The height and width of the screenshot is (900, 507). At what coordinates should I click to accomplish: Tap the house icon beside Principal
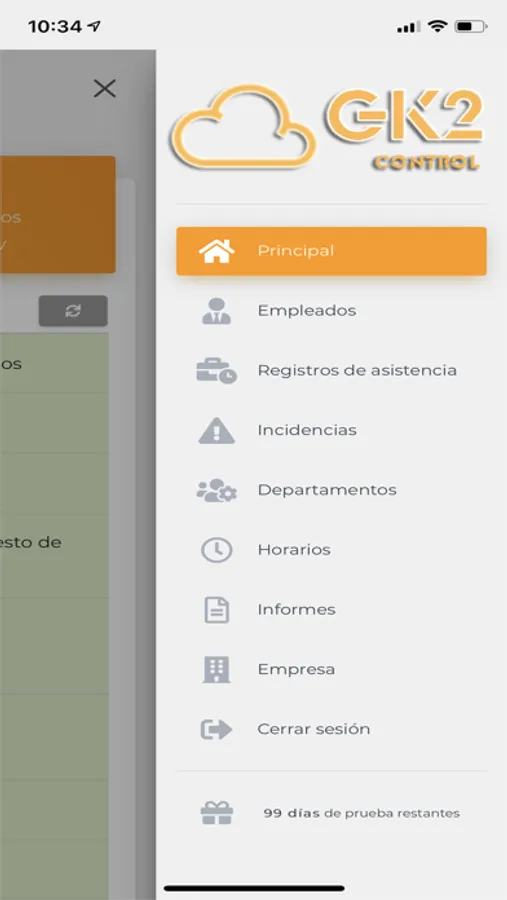coord(216,251)
